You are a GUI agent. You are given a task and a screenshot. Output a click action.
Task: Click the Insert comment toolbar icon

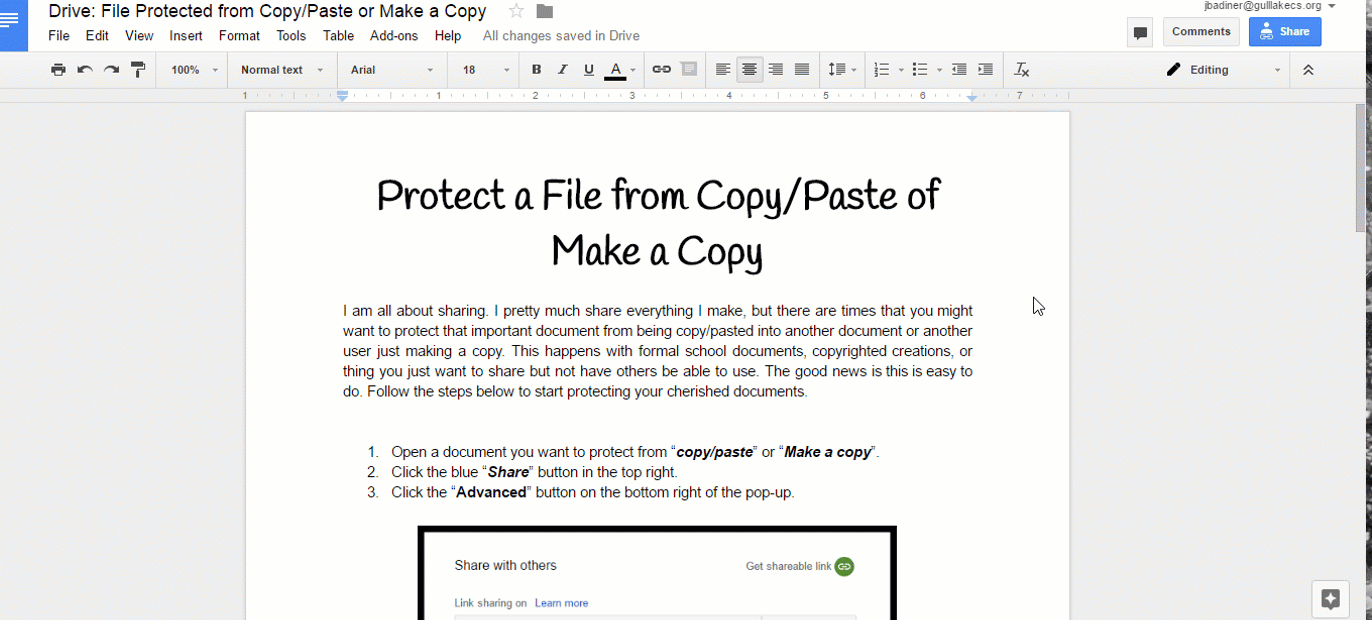click(689, 70)
